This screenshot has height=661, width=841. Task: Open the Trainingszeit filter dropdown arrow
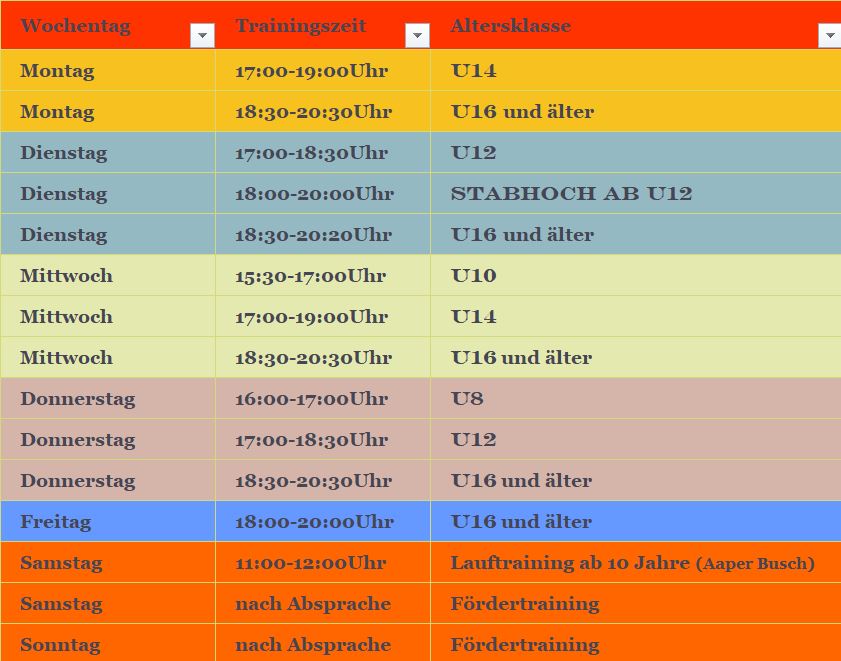[x=417, y=36]
